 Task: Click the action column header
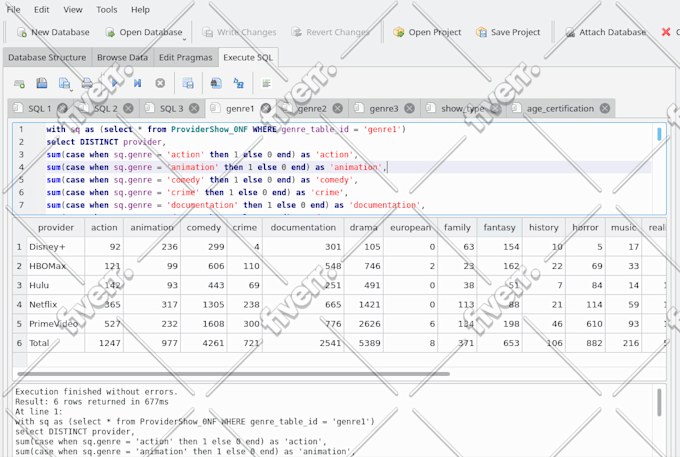coord(104,228)
